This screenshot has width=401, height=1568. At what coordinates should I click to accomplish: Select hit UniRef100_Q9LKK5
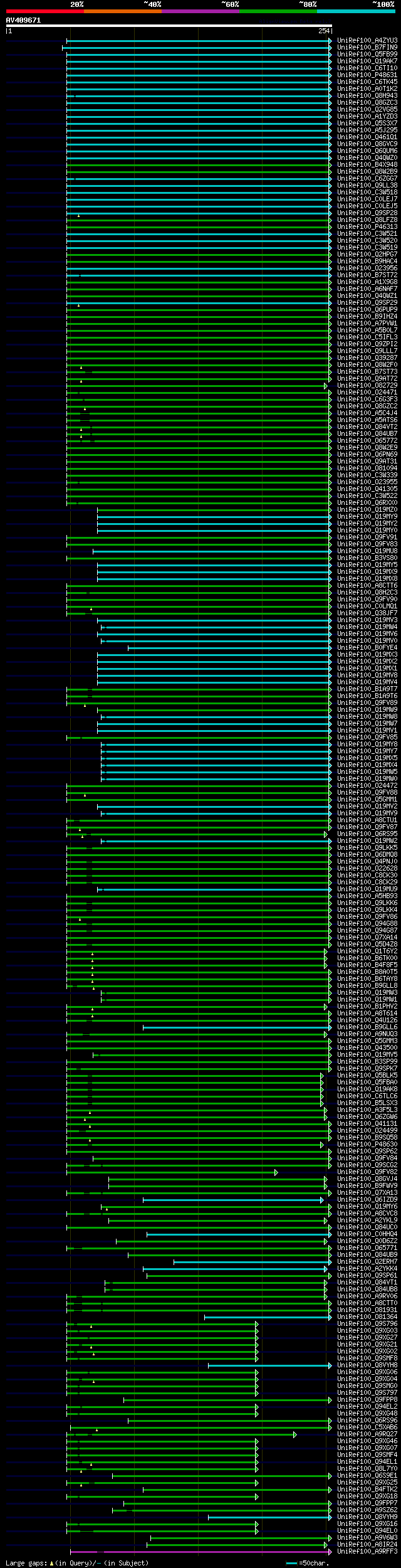[367, 847]
